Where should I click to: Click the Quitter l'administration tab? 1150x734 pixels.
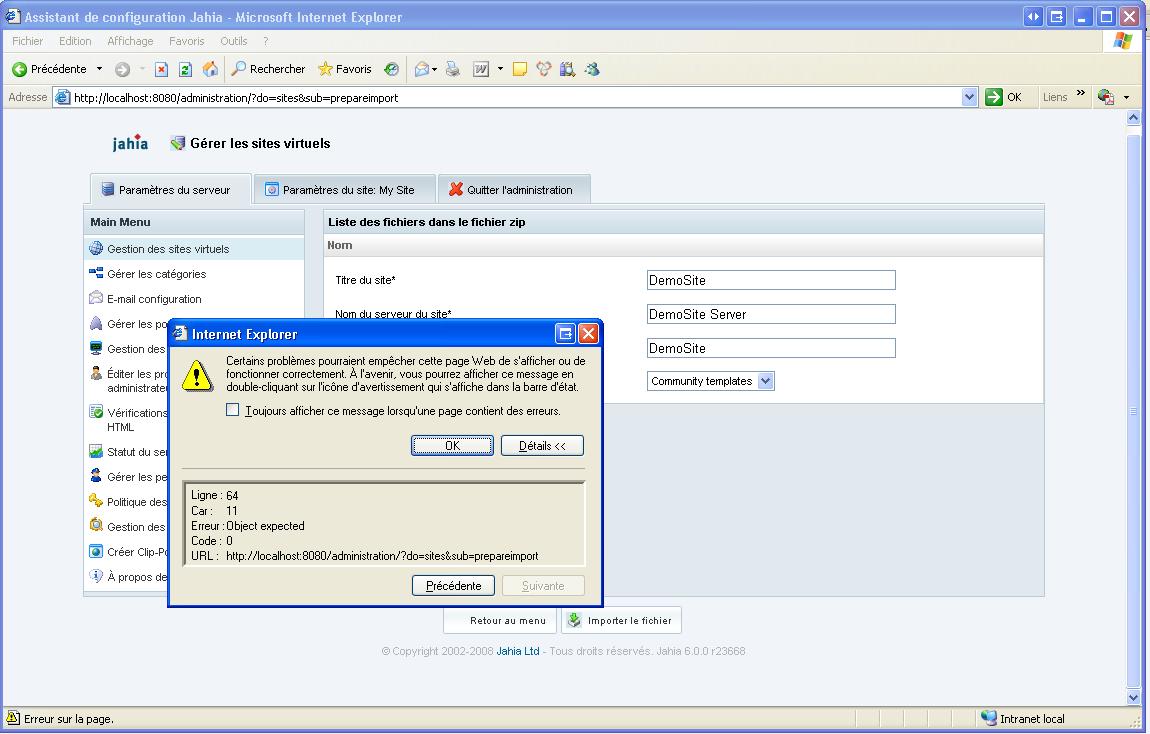pyautogui.click(x=514, y=189)
